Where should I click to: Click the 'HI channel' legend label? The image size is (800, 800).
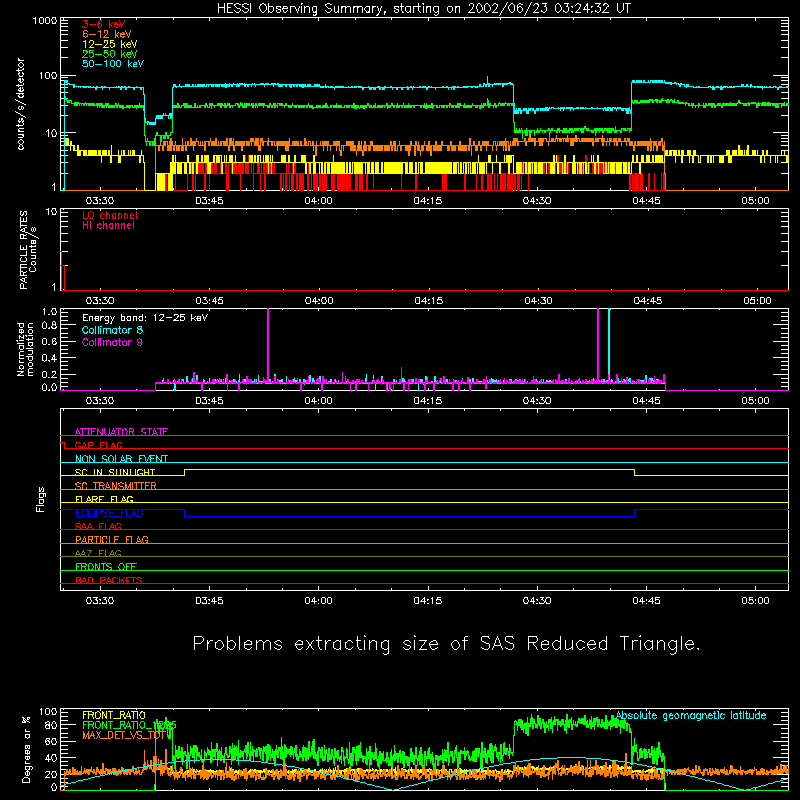tap(108, 226)
